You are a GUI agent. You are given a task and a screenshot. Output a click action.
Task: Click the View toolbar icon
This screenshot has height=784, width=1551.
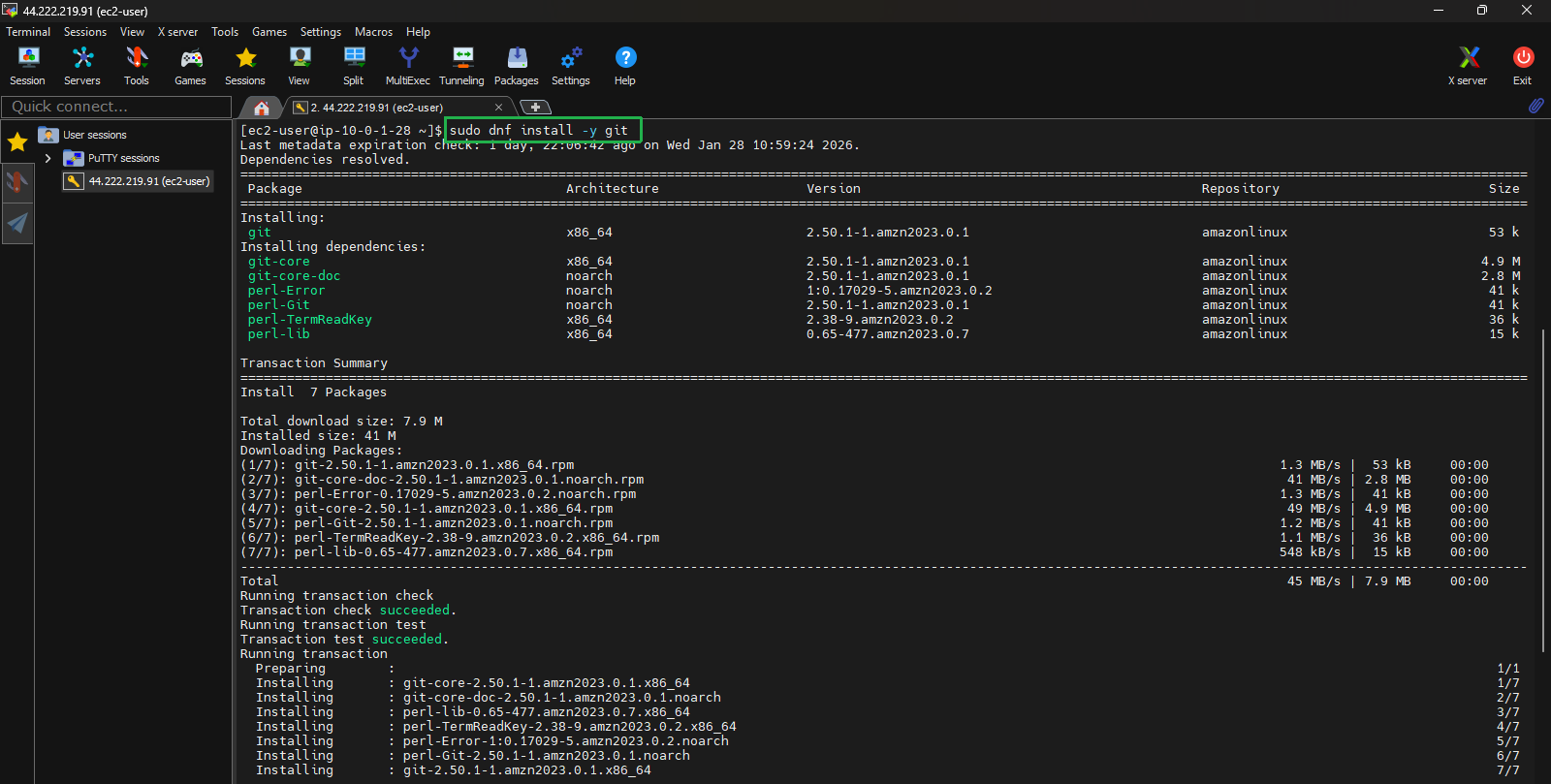[x=300, y=66]
